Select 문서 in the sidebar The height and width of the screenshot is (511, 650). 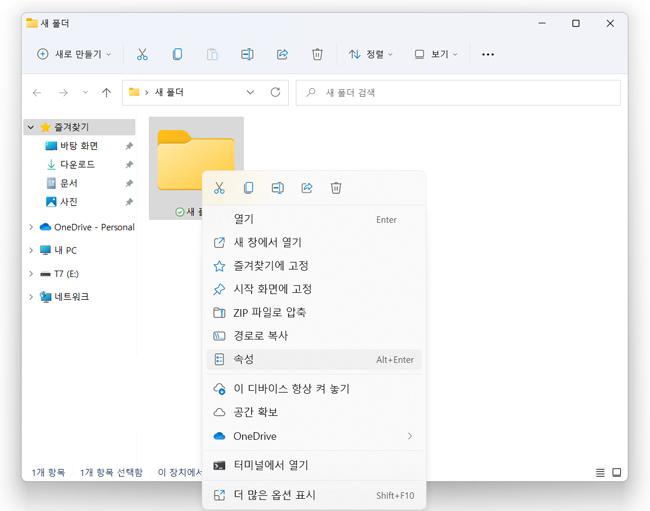[x=69, y=183]
